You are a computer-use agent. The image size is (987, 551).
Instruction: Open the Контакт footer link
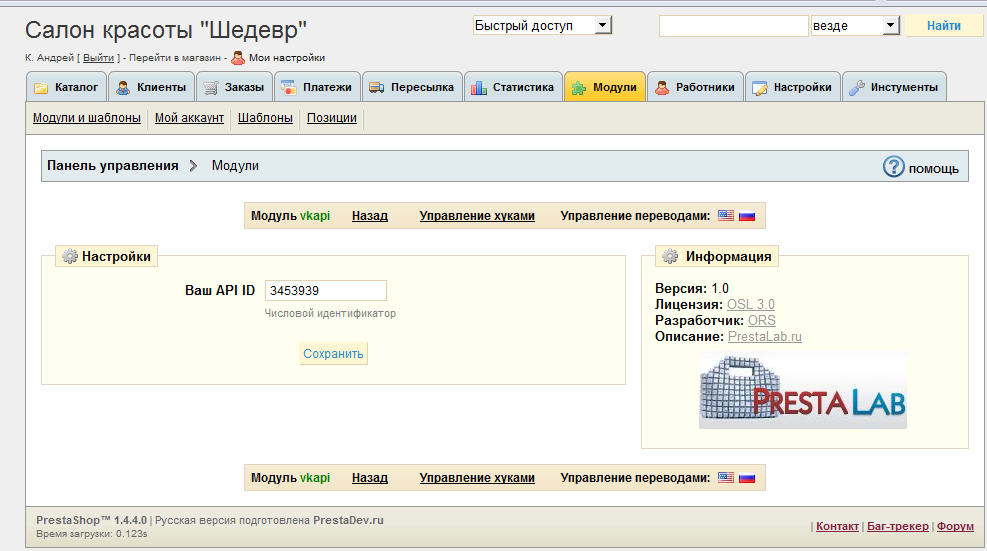coord(837,526)
